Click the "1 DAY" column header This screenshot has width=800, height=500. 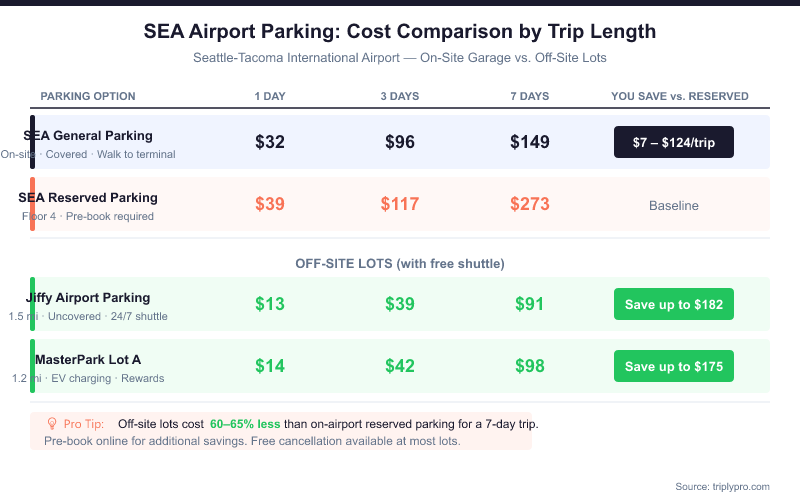pos(269,96)
